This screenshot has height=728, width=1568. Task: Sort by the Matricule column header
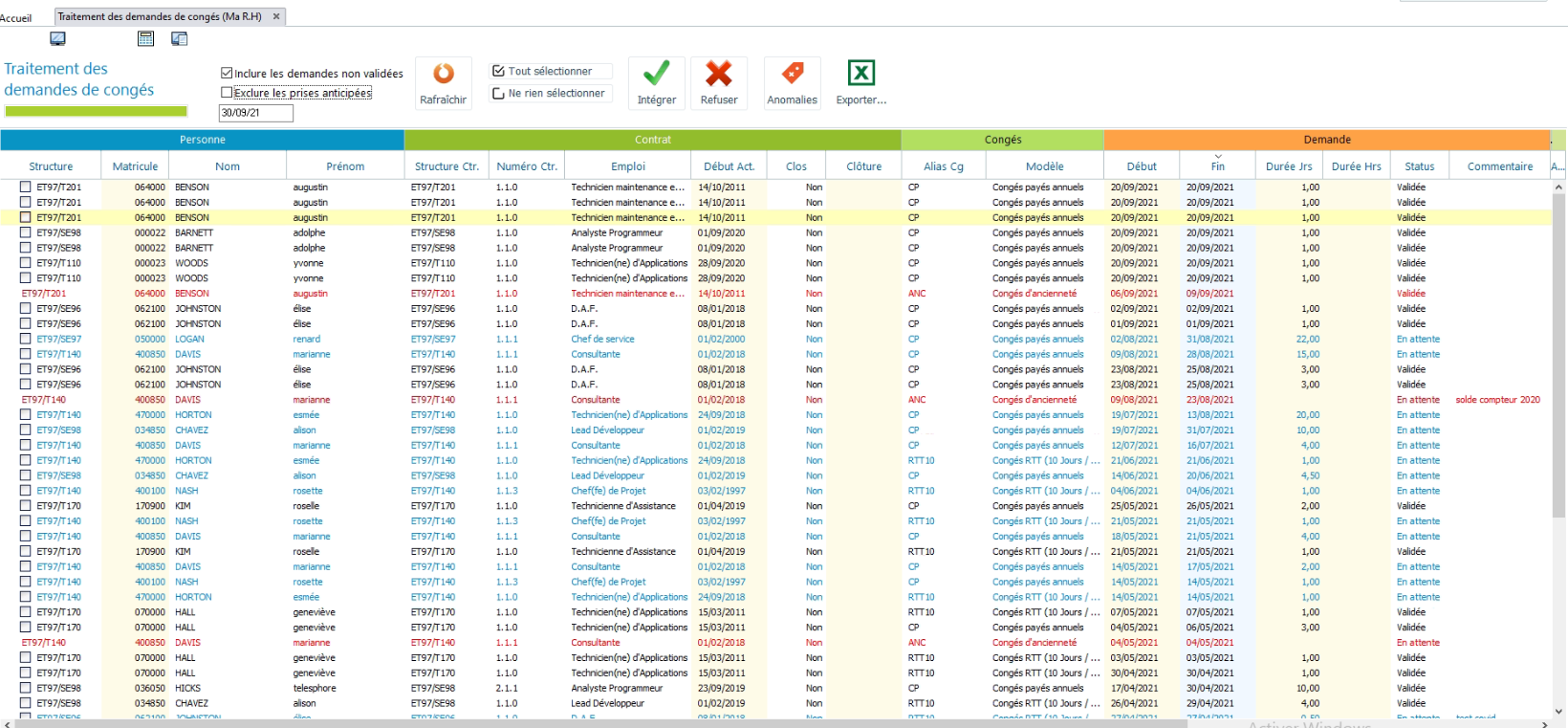point(135,166)
